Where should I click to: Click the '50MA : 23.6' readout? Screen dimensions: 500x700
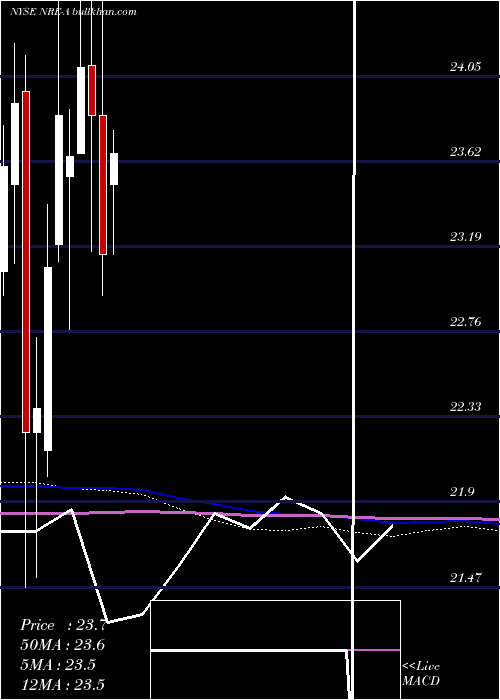click(62, 645)
